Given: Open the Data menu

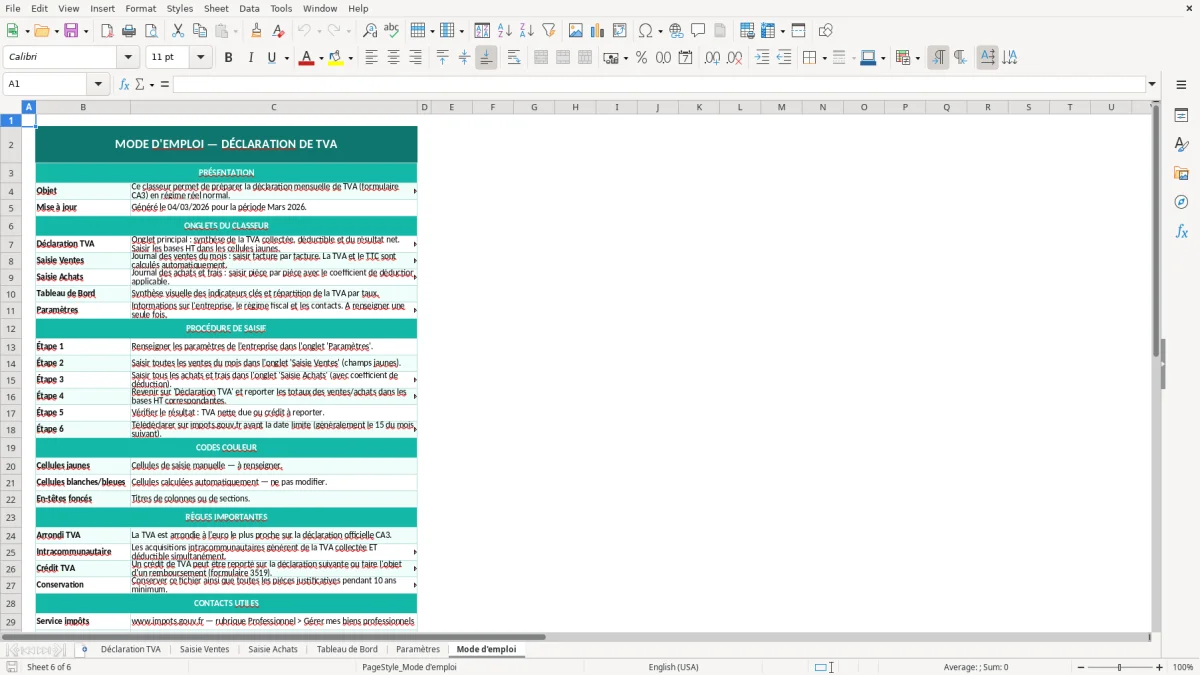Looking at the screenshot, I should pyautogui.click(x=249, y=8).
